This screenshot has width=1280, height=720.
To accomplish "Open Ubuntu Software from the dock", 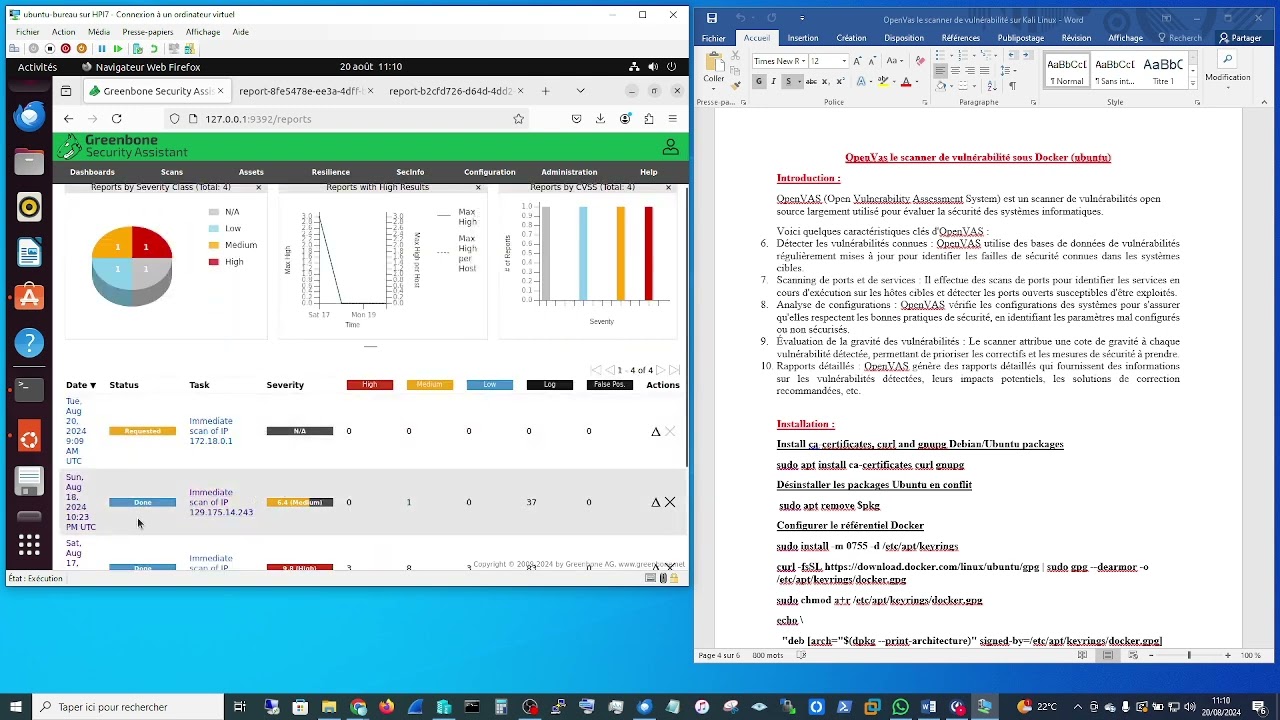I will (29, 297).
